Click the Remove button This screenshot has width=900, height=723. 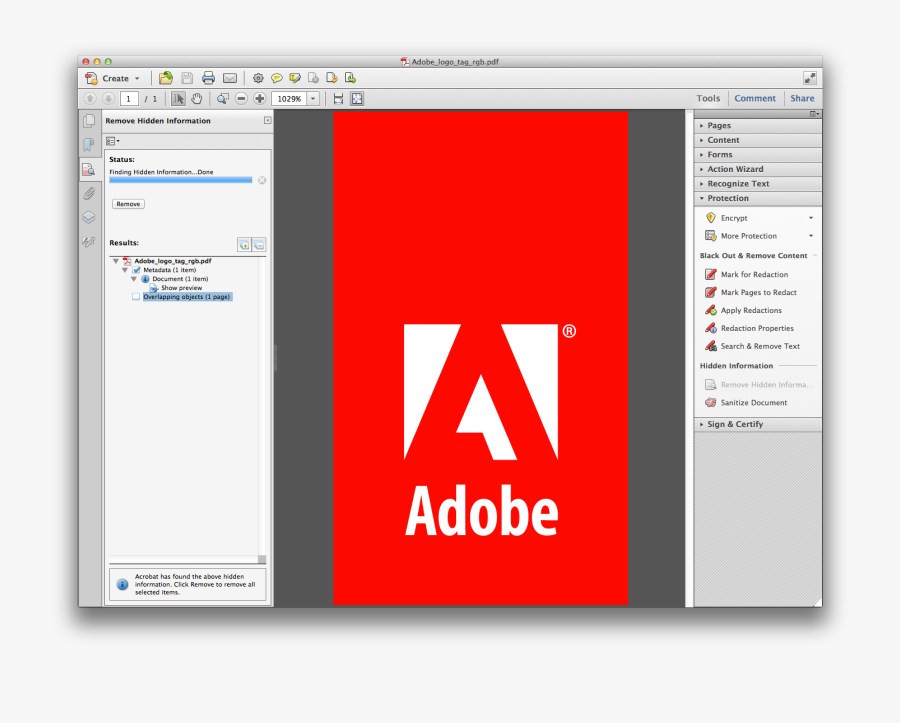pos(128,203)
